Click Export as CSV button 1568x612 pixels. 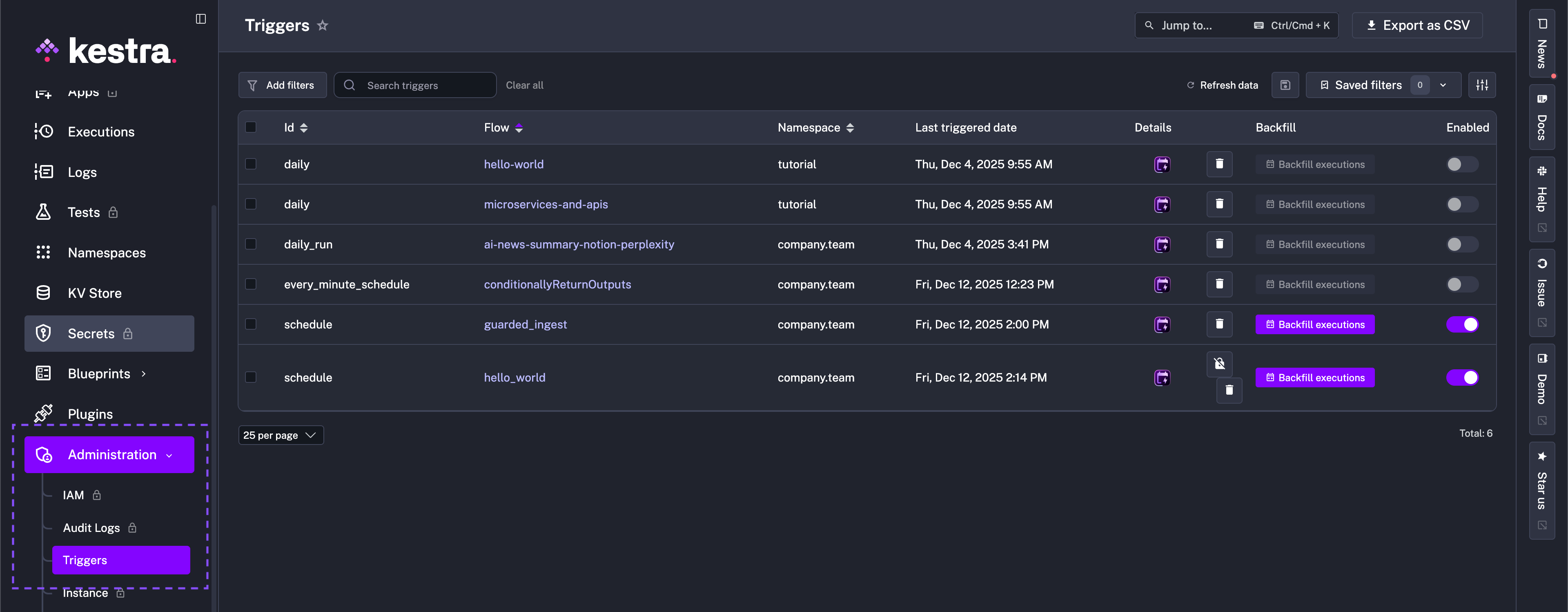1417,26
